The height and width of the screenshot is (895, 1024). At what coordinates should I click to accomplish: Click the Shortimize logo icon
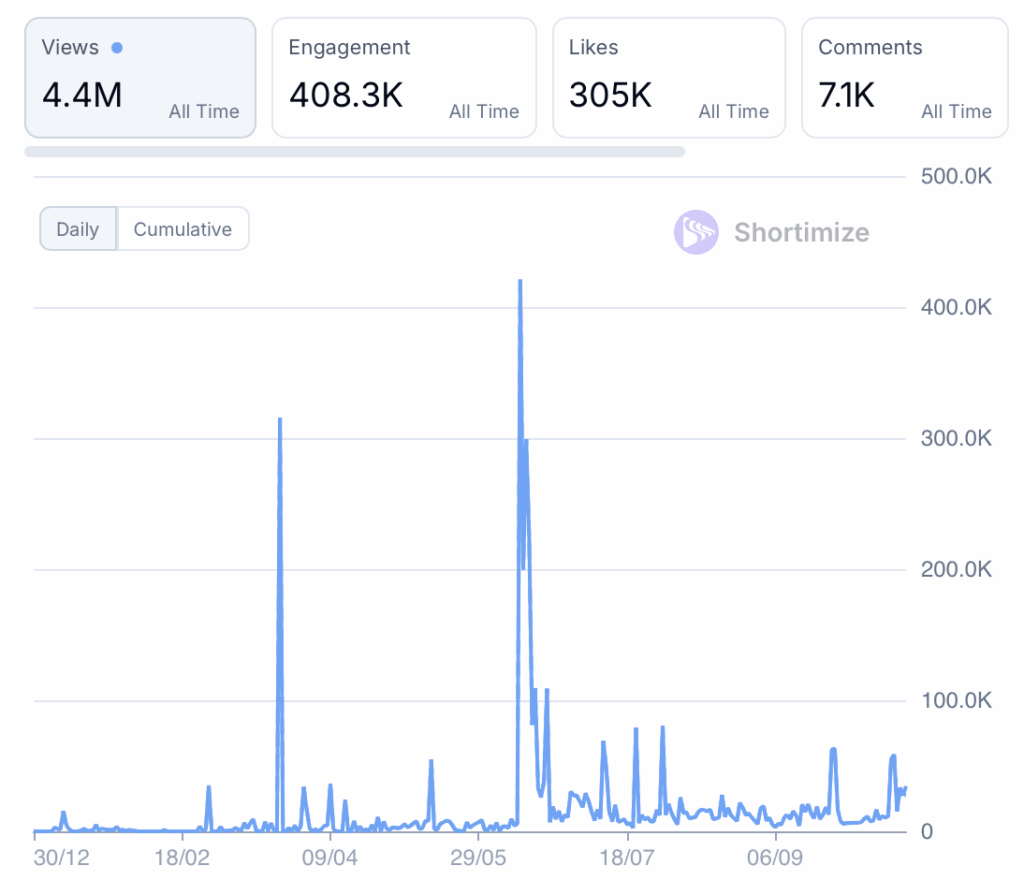(x=696, y=232)
